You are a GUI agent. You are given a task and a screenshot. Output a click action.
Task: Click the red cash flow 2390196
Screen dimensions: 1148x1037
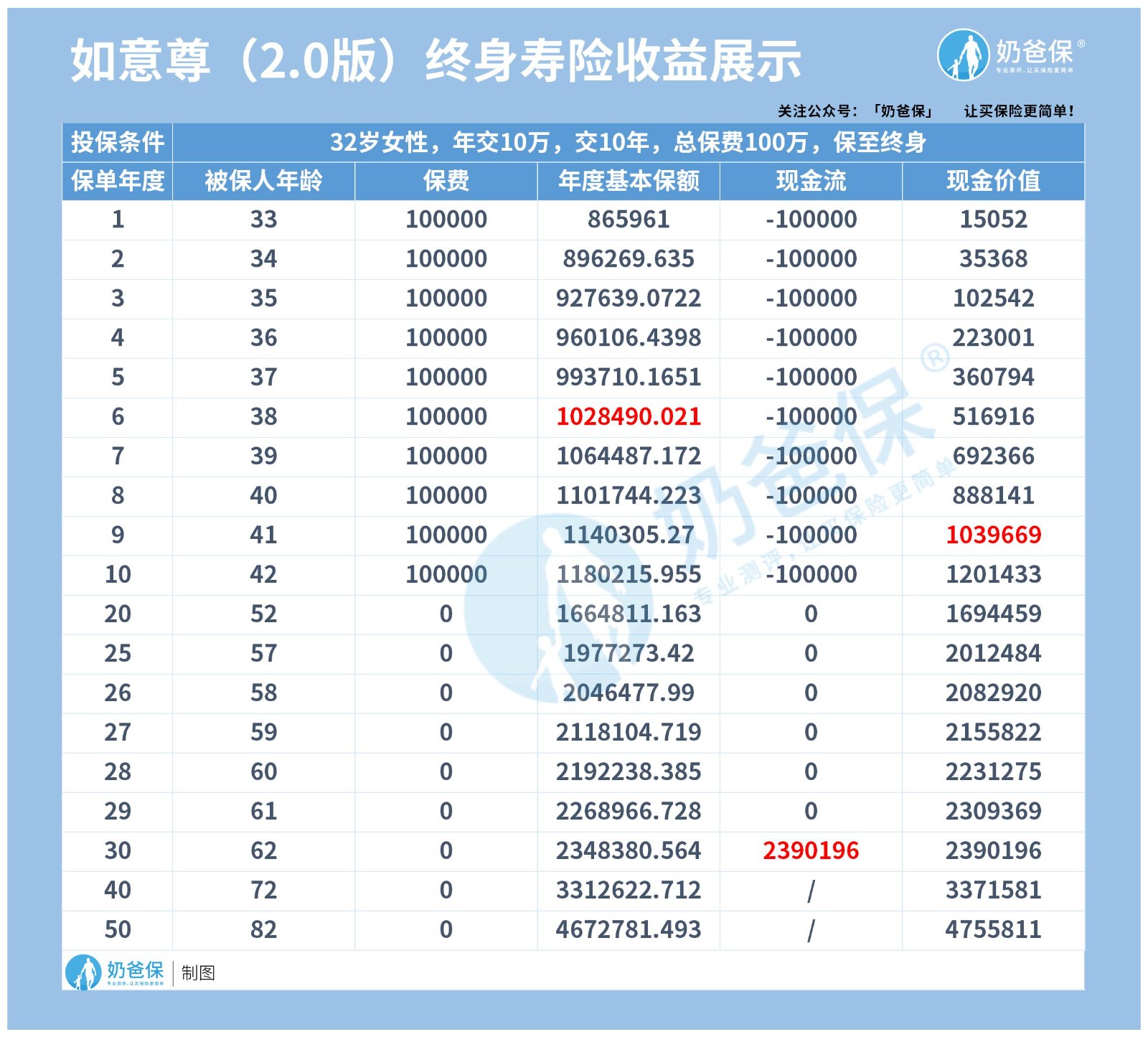tap(811, 851)
